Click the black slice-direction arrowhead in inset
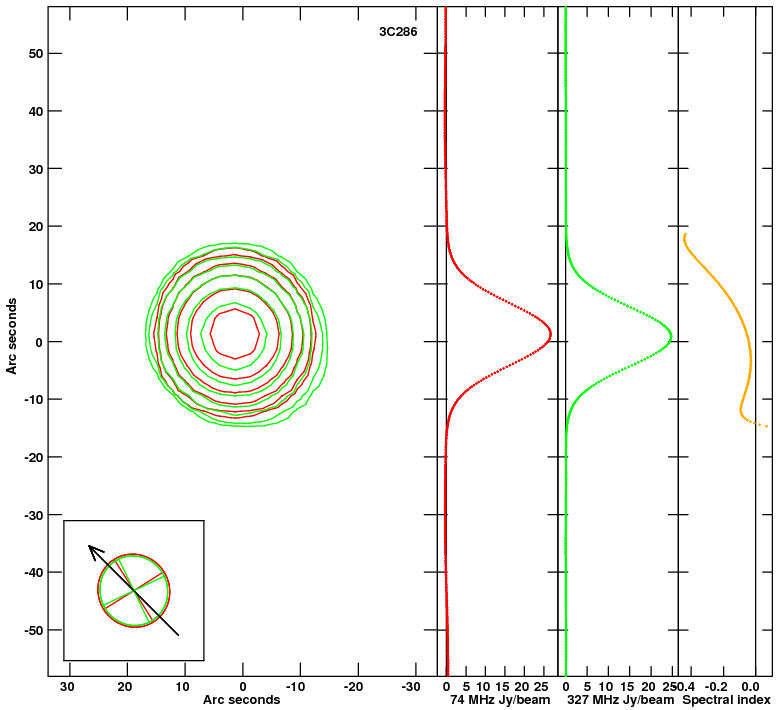This screenshot has height=710, width=779. pos(94,551)
